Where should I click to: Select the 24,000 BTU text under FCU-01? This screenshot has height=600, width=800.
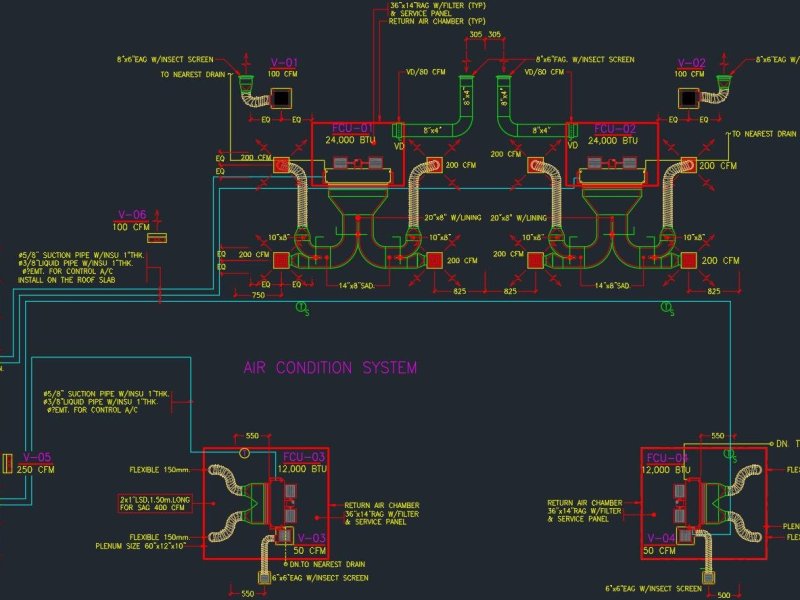(x=350, y=140)
